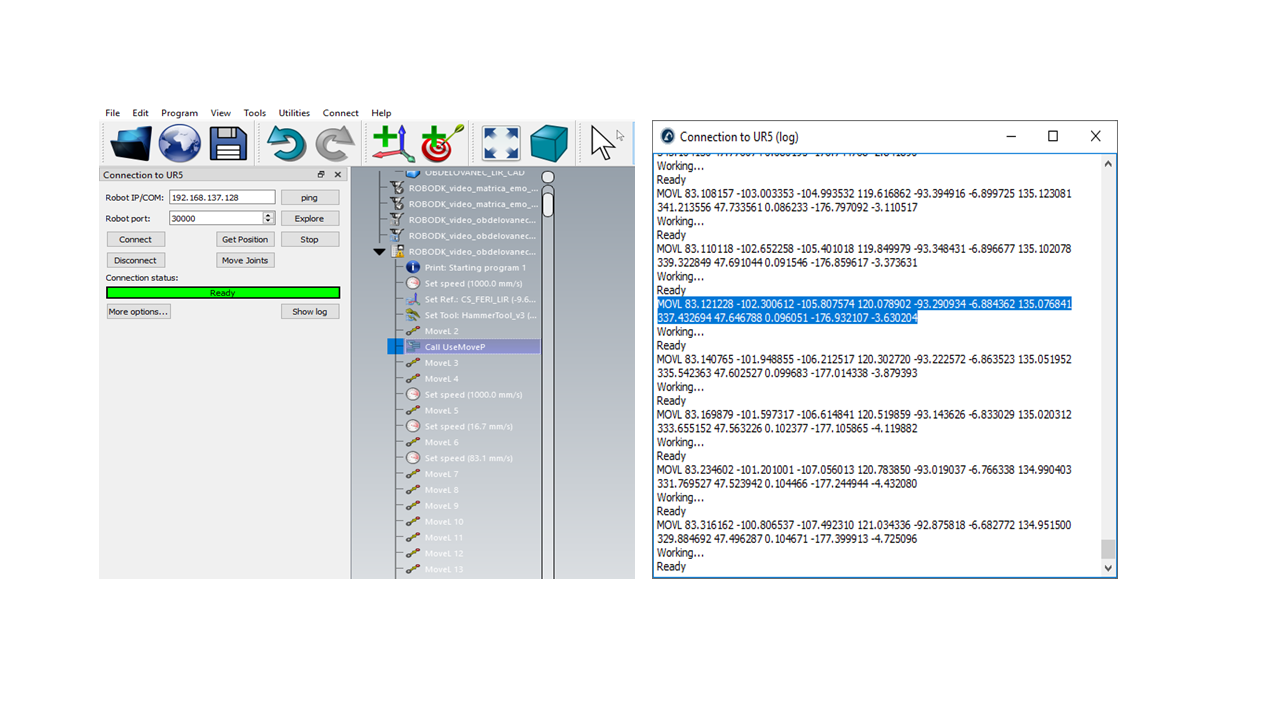Float the Connection to UR5 panel
This screenshot has width=1280, height=720.
pos(322,175)
